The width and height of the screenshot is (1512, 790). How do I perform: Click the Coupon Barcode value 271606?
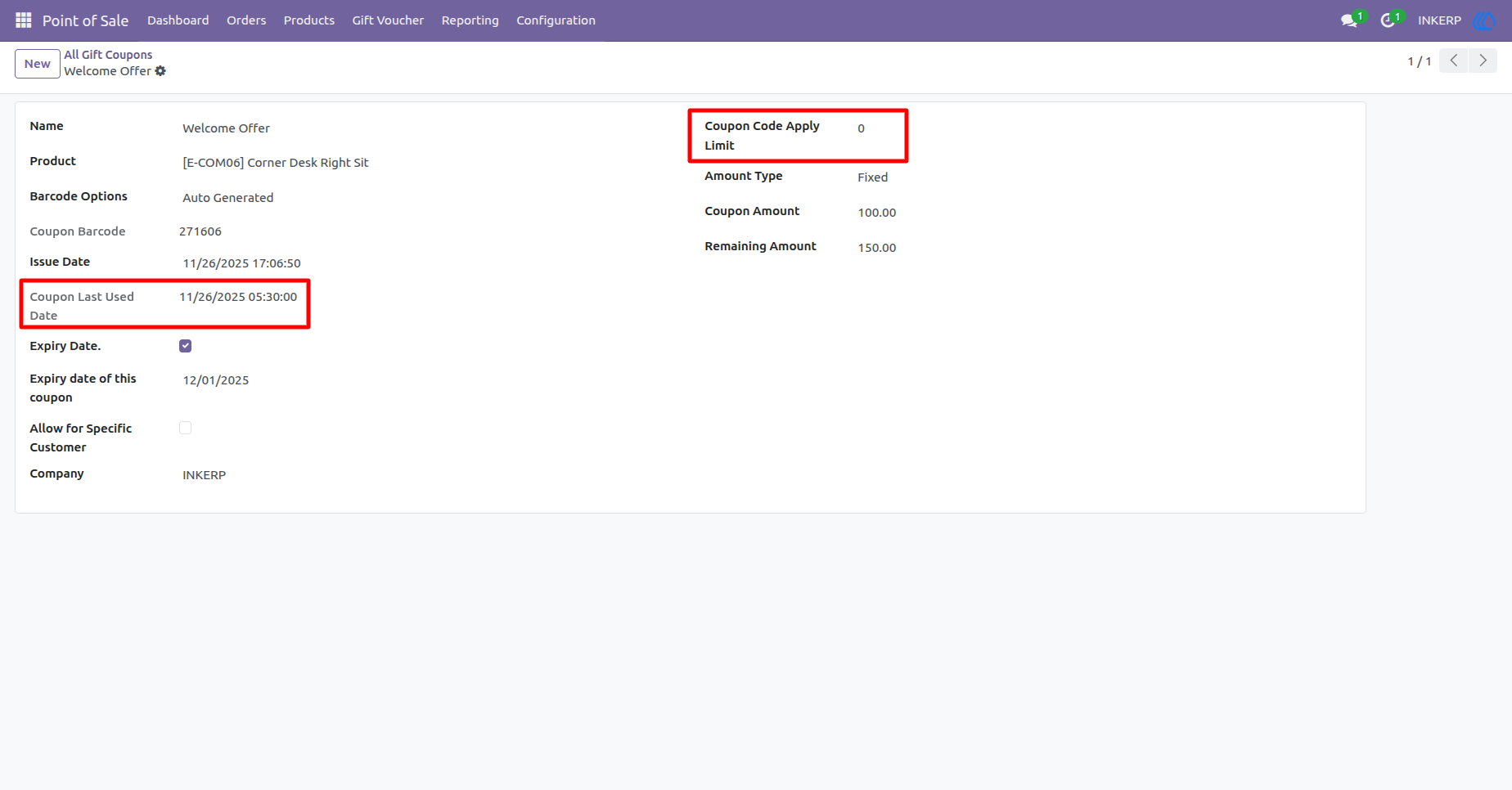[200, 231]
